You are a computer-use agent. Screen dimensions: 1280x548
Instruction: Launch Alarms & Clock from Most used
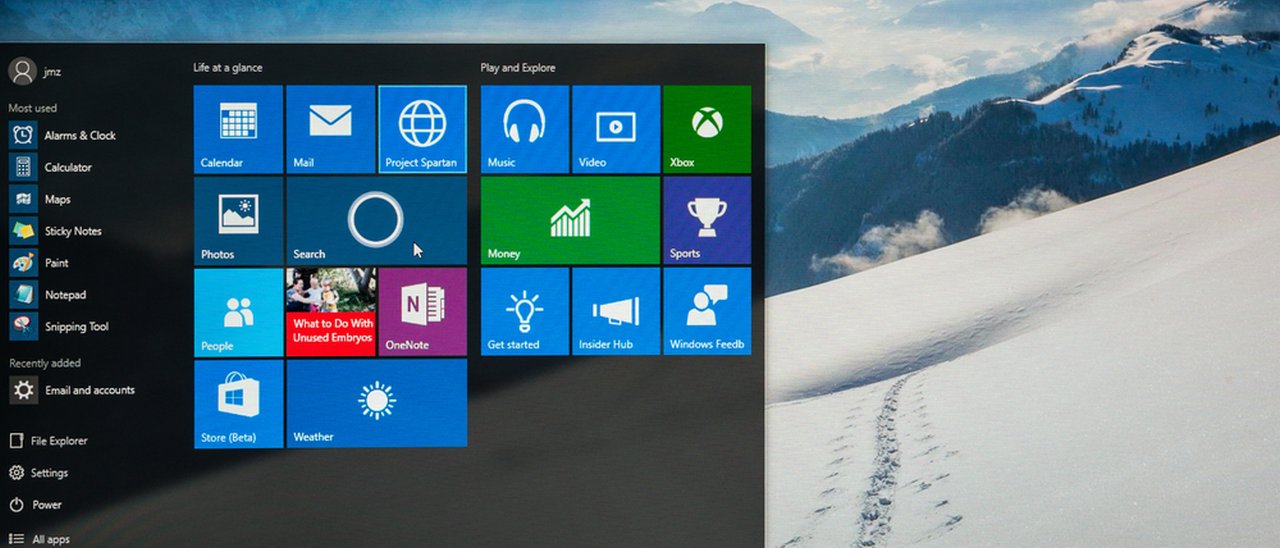tap(63, 135)
